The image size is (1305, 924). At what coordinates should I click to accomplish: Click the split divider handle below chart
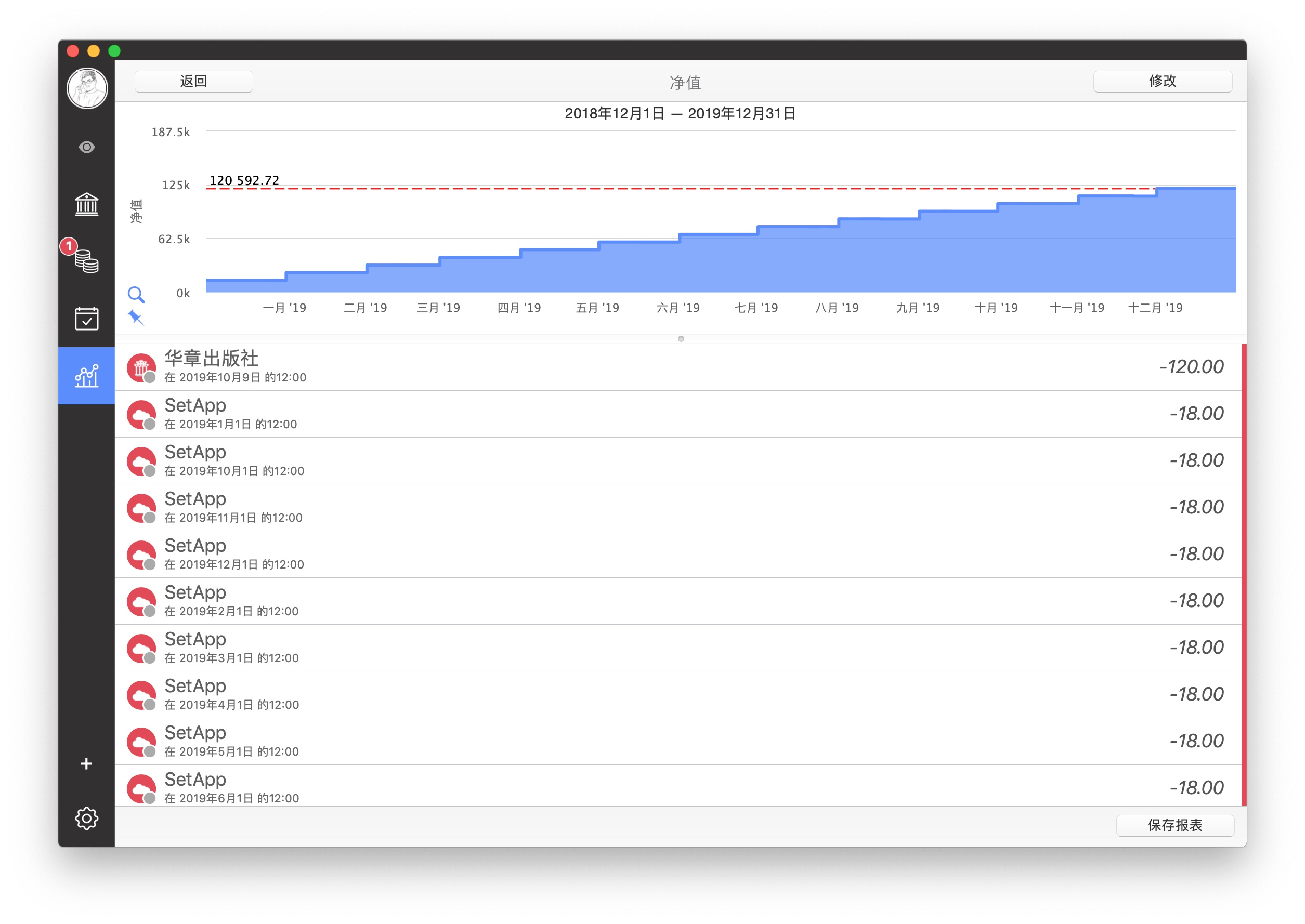(681, 338)
